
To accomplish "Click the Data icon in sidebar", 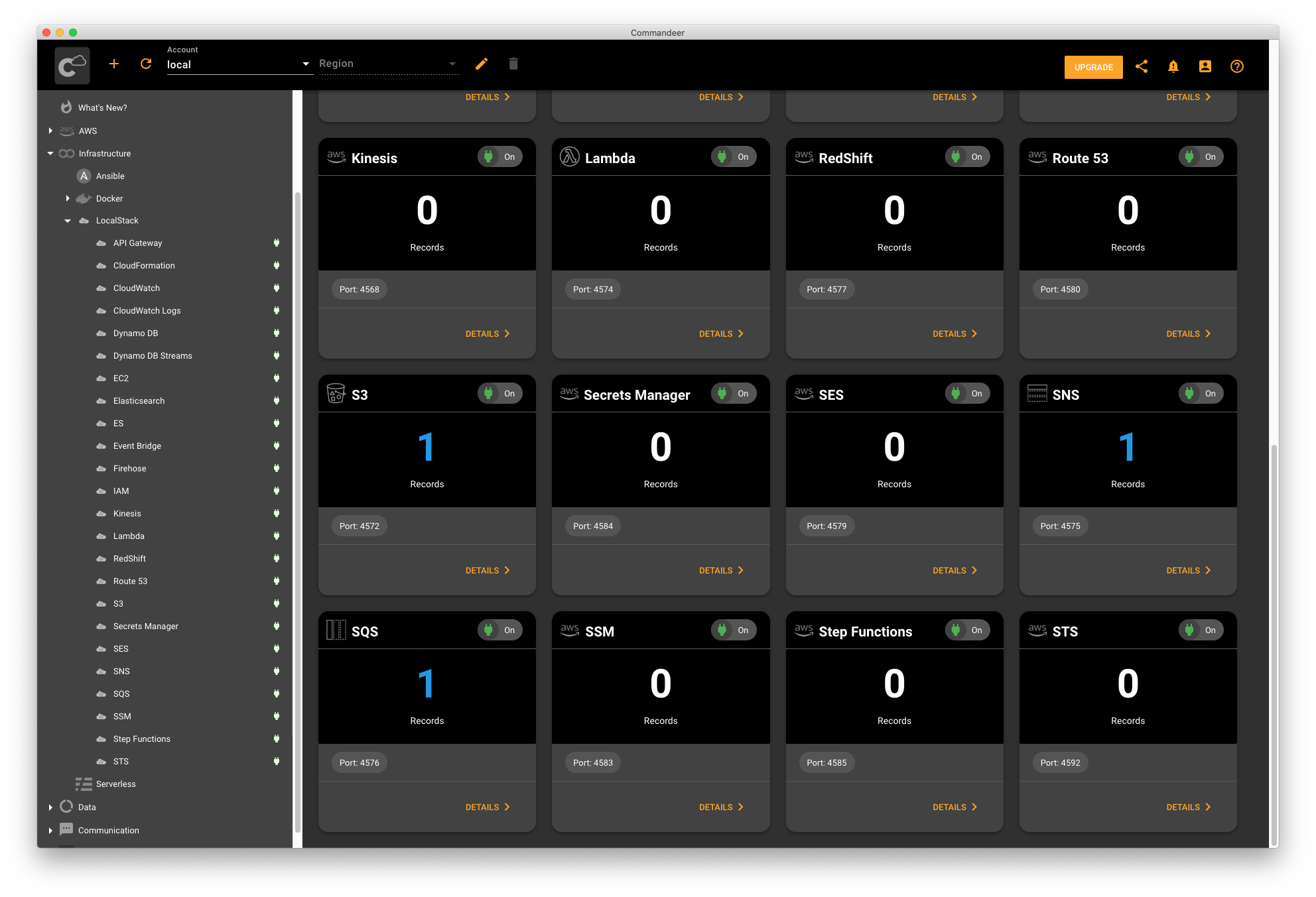I will click(x=66, y=807).
